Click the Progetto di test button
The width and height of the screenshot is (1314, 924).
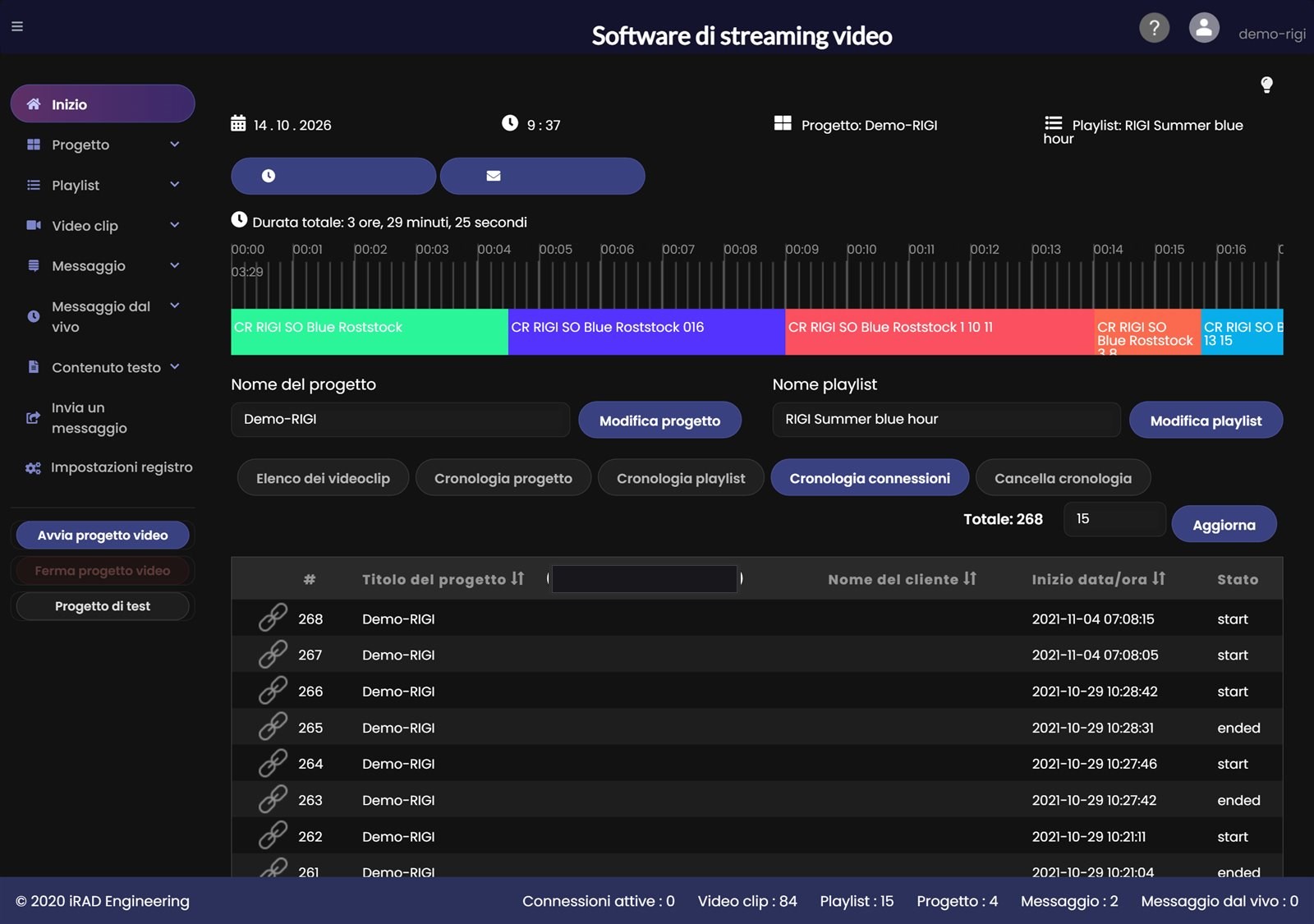103,605
